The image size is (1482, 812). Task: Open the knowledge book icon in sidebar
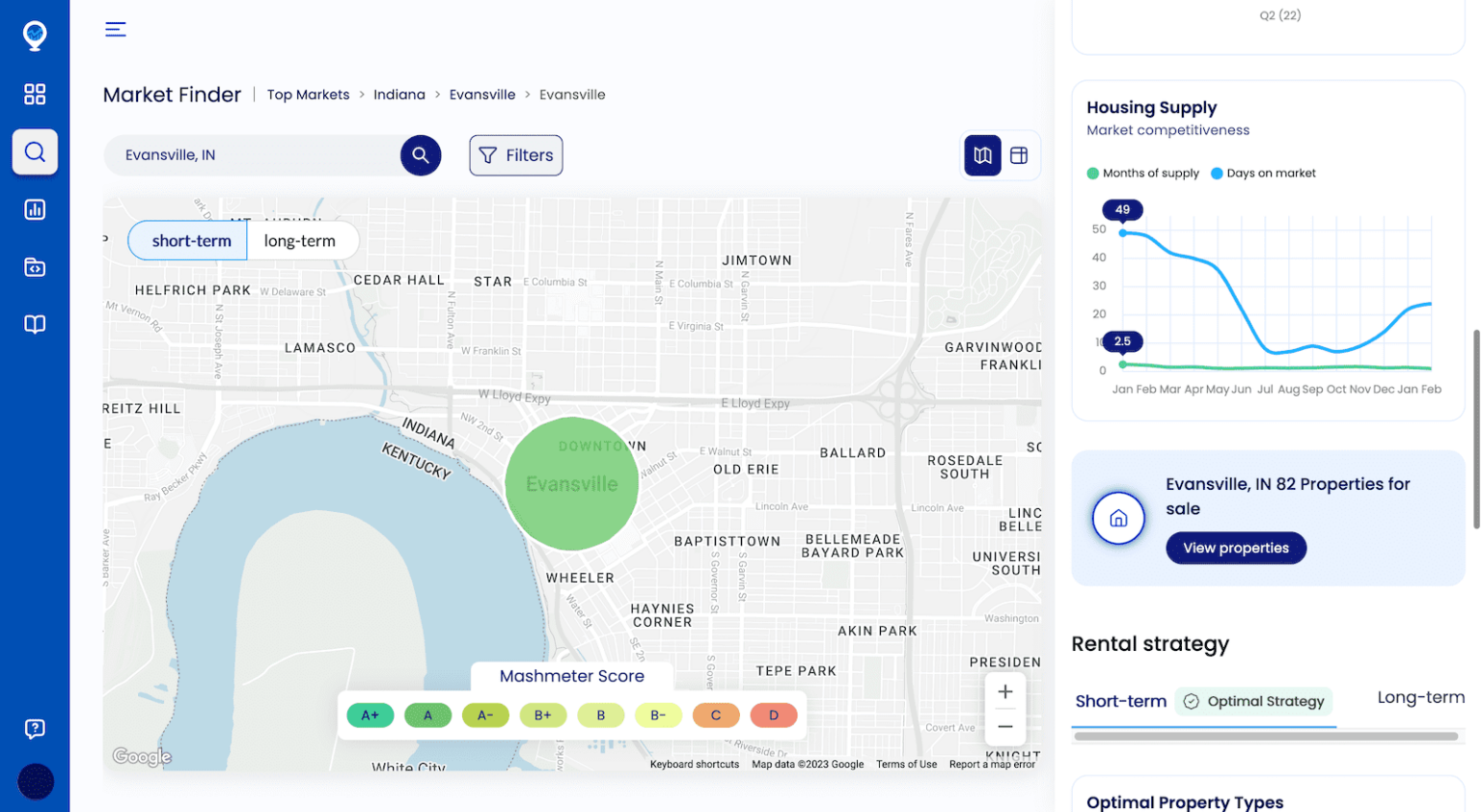coord(35,324)
